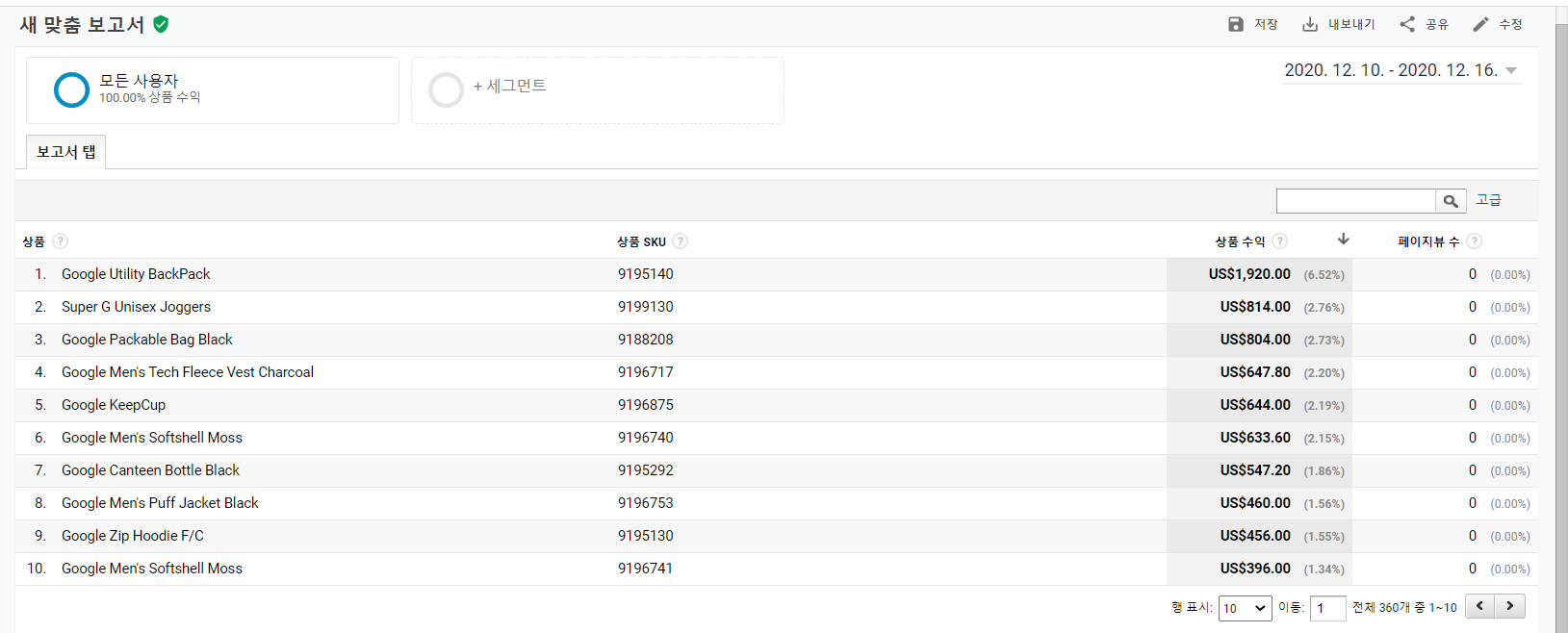The height and width of the screenshot is (633, 1568).
Task: Focus the table search input field
Action: pos(1355,201)
